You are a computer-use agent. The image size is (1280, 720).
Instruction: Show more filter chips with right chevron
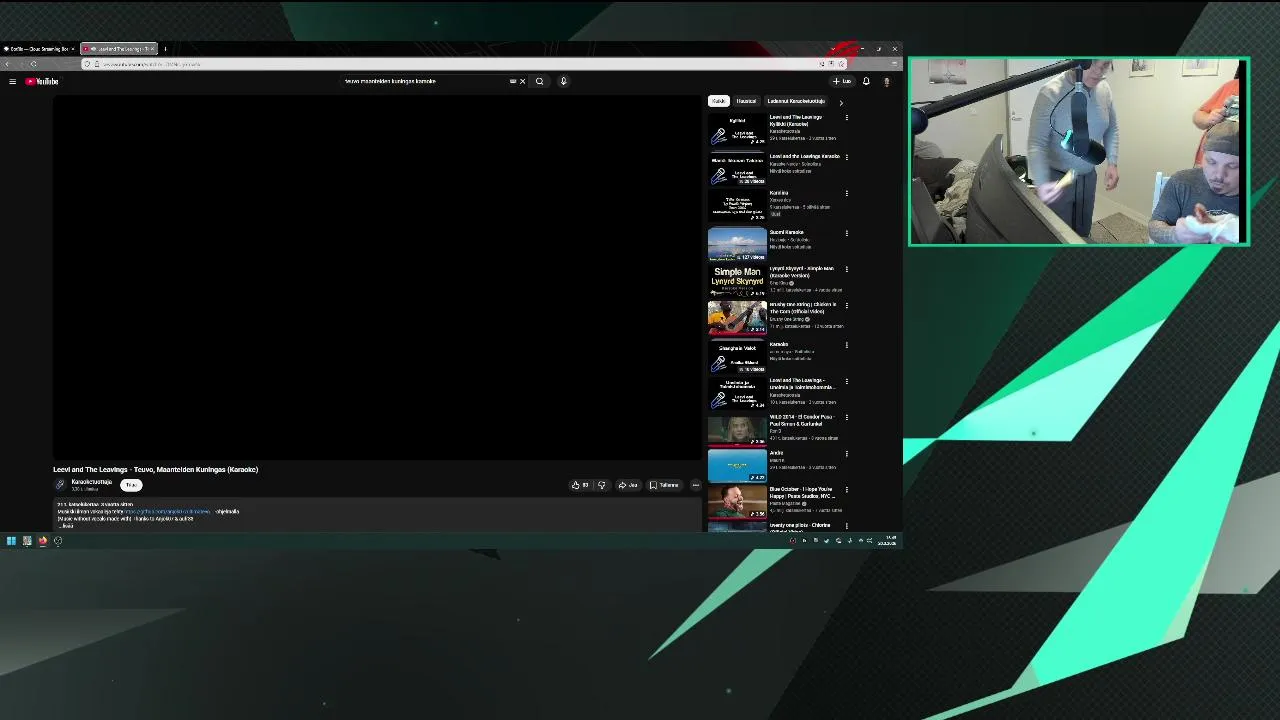point(840,102)
